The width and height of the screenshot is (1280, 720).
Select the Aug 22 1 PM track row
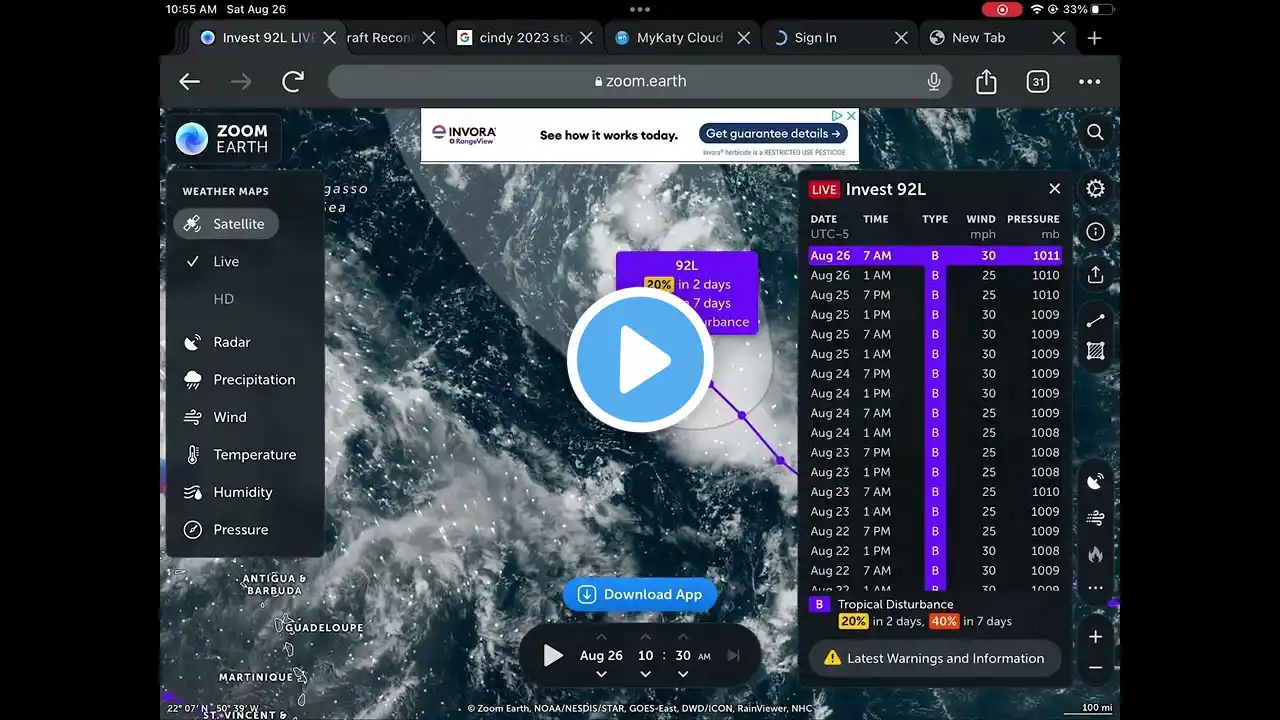[935, 551]
